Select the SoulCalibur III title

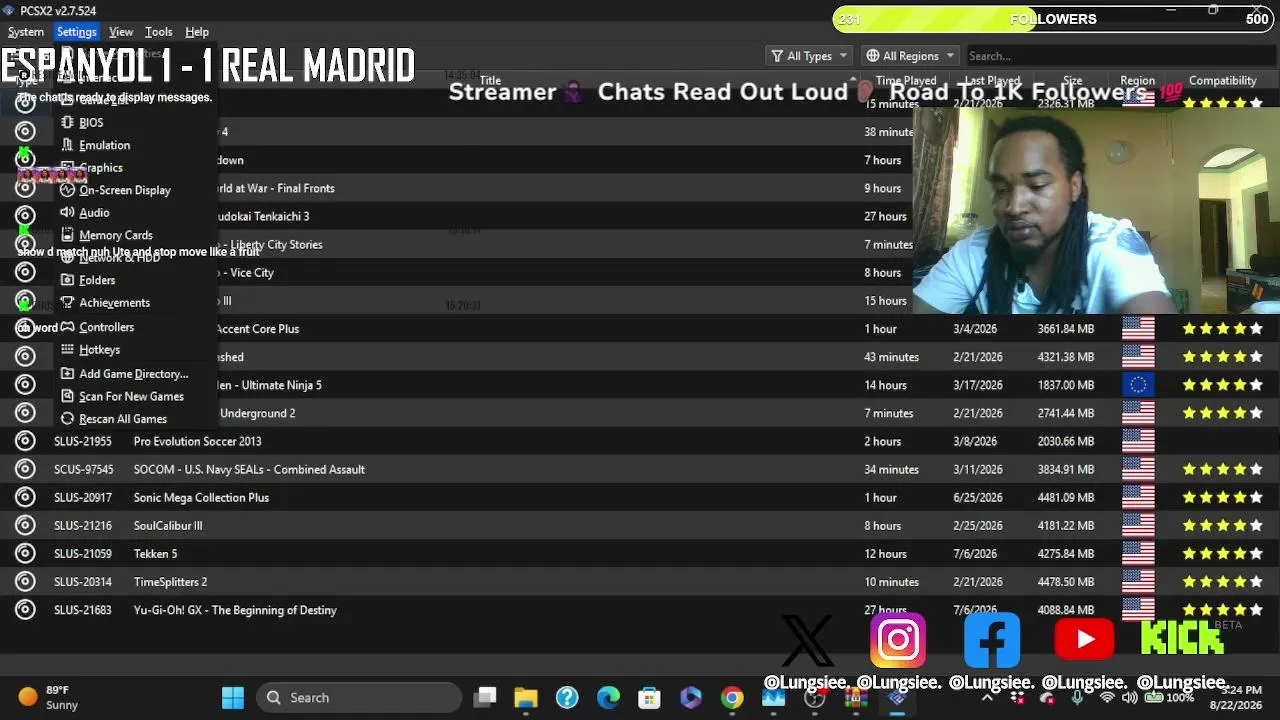coord(168,526)
